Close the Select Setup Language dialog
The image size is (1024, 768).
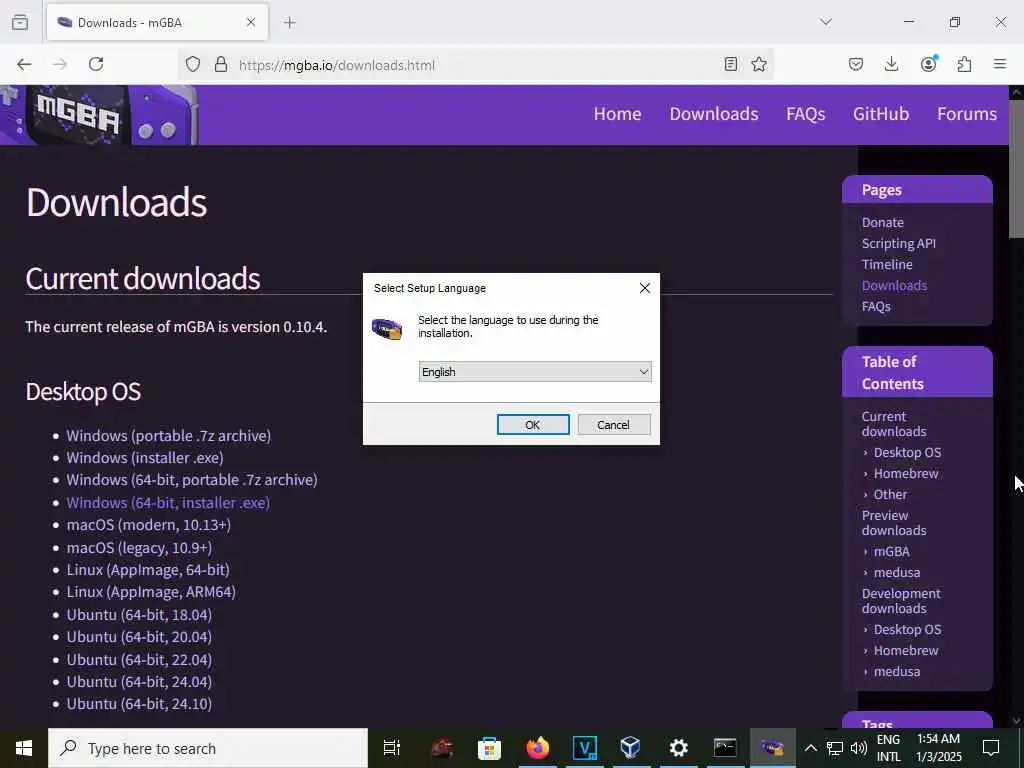pos(645,288)
